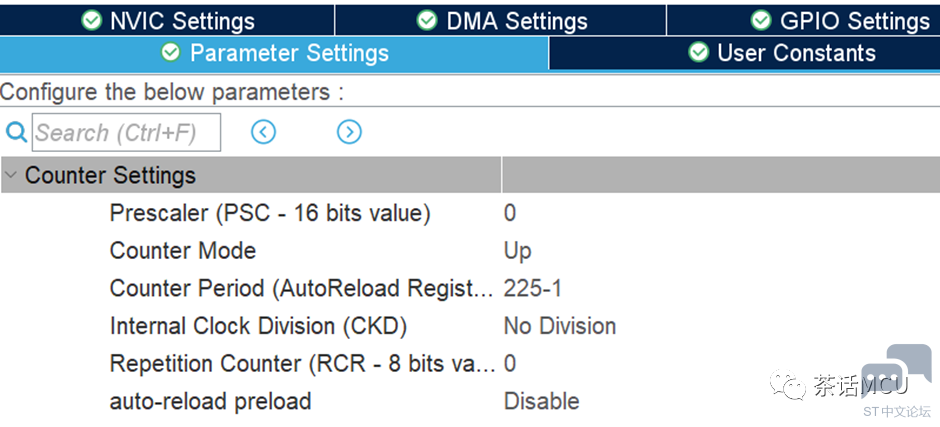Viewport: 940px width, 427px height.
Task: Edit the Prescaler PSC value 0
Action: click(719, 213)
